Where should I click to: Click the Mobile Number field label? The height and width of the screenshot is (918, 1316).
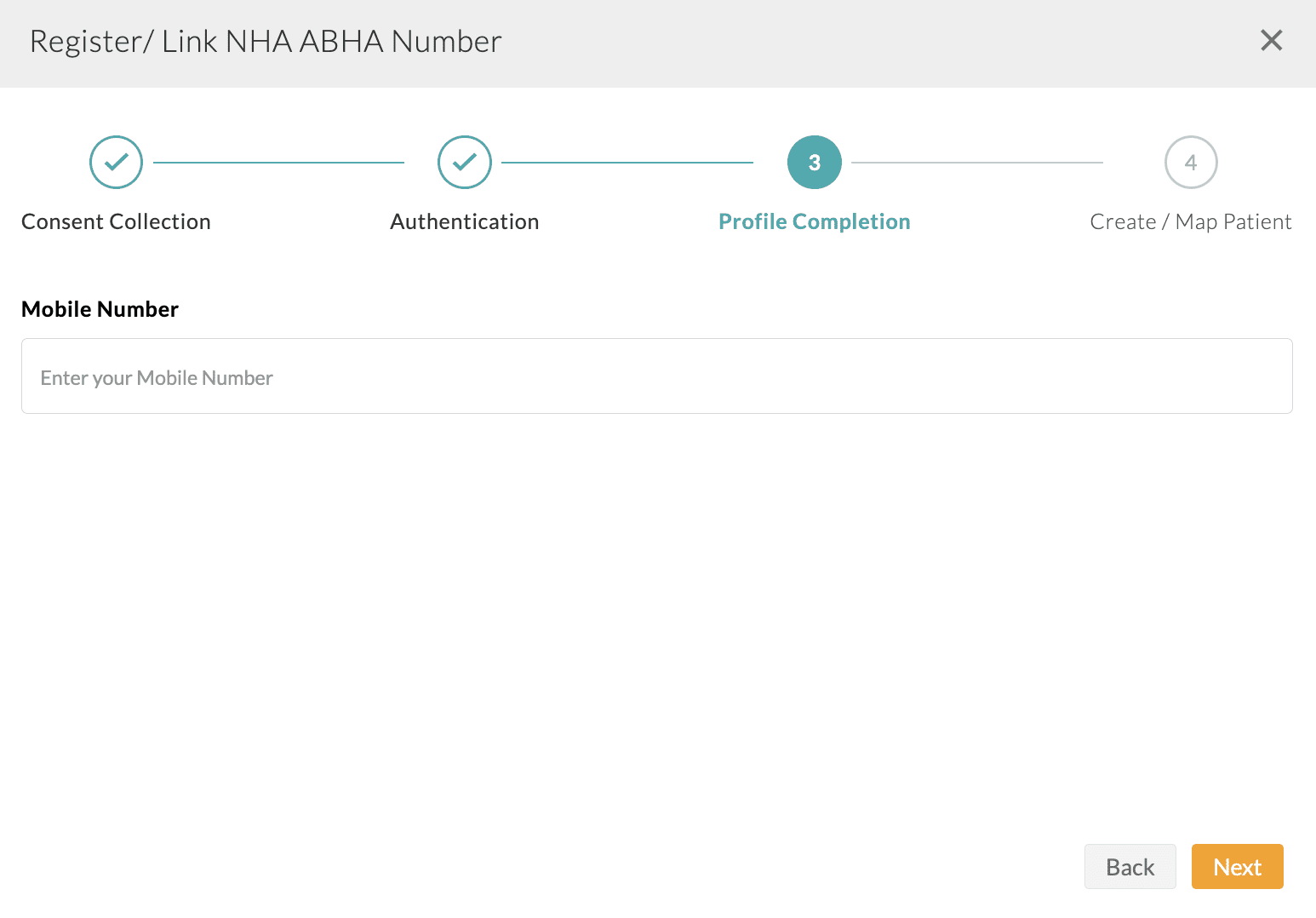tap(100, 308)
